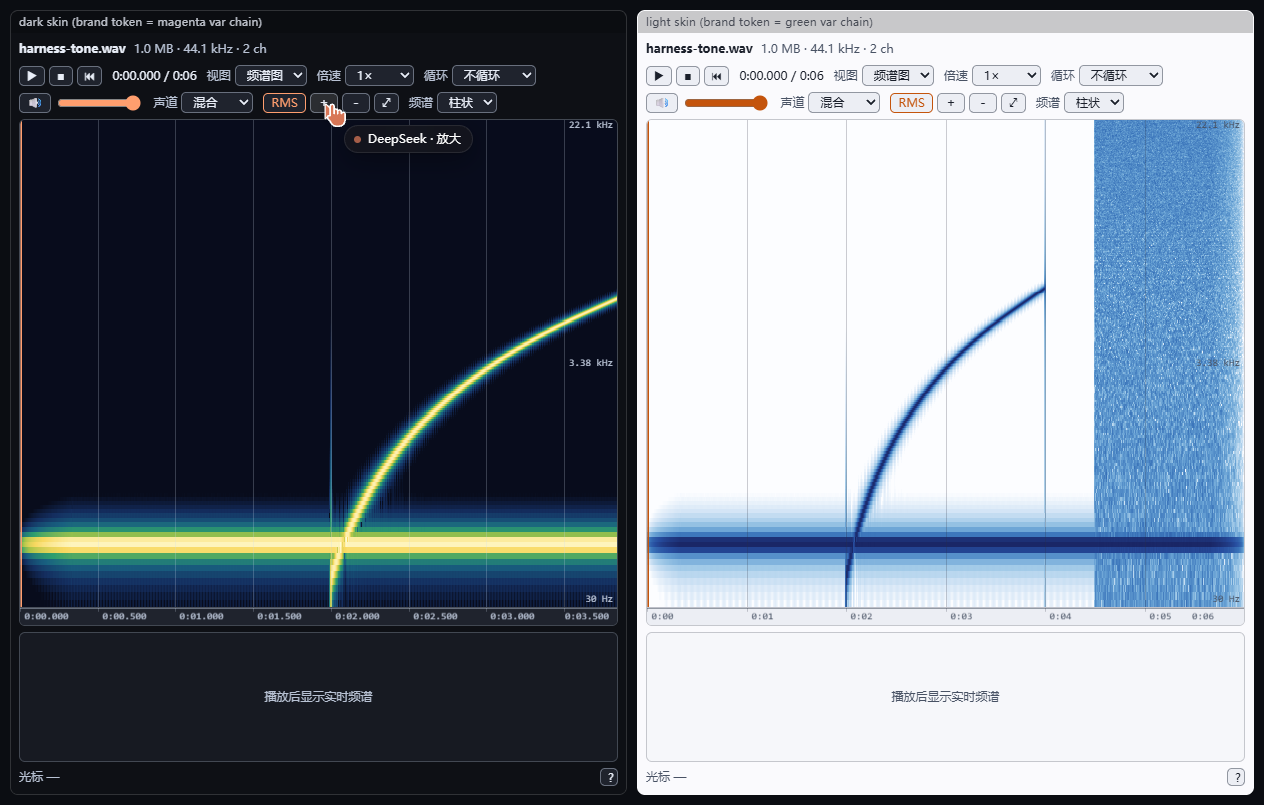This screenshot has height=805, width=1264.
Task: Click the volume slider in light panel
Action: (x=726, y=103)
